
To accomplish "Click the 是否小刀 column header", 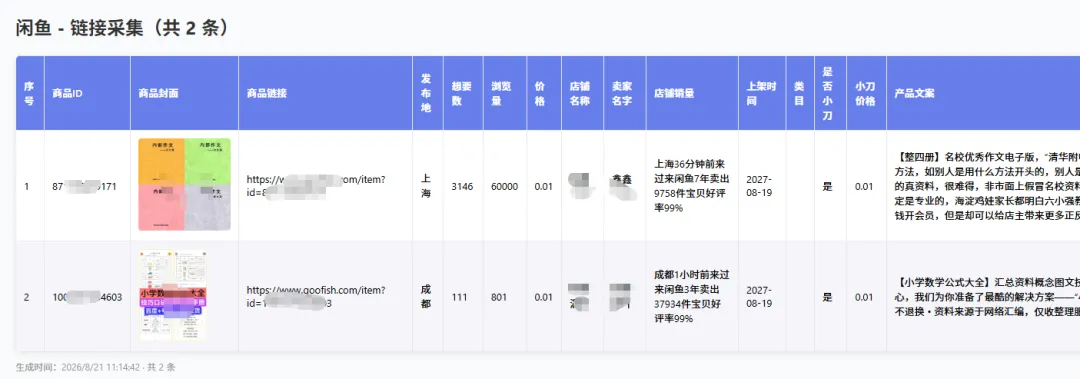I will point(829,93).
